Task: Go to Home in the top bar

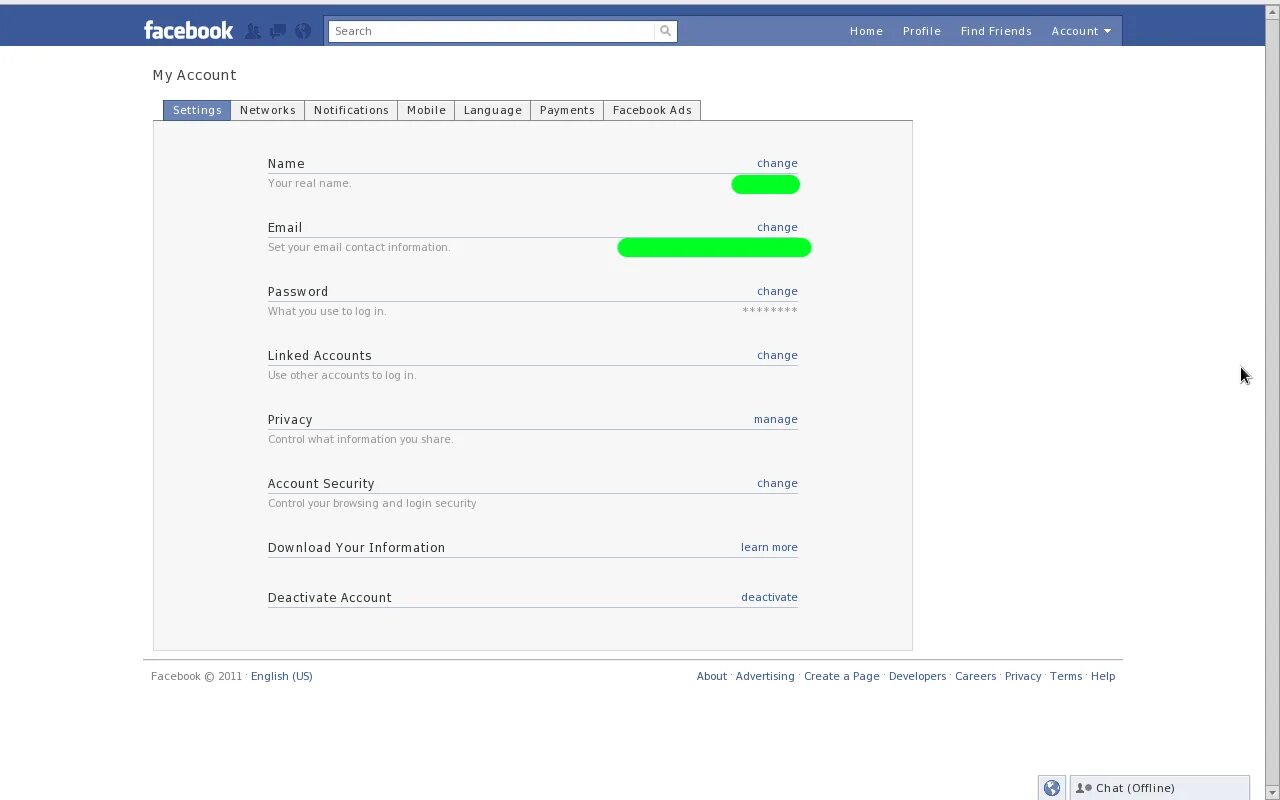Action: click(x=866, y=31)
